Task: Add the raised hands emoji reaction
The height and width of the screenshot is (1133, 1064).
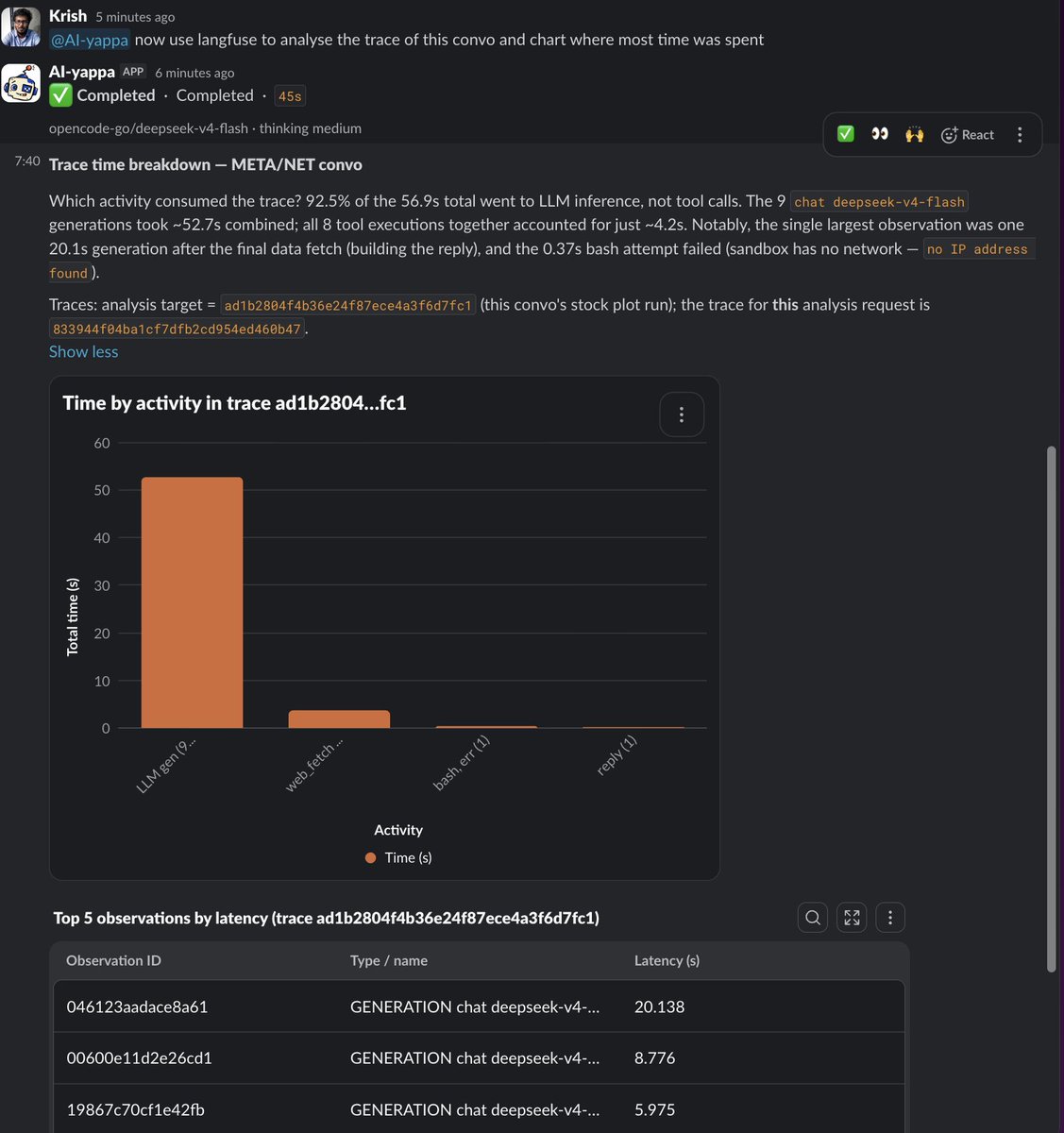Action: (x=914, y=134)
